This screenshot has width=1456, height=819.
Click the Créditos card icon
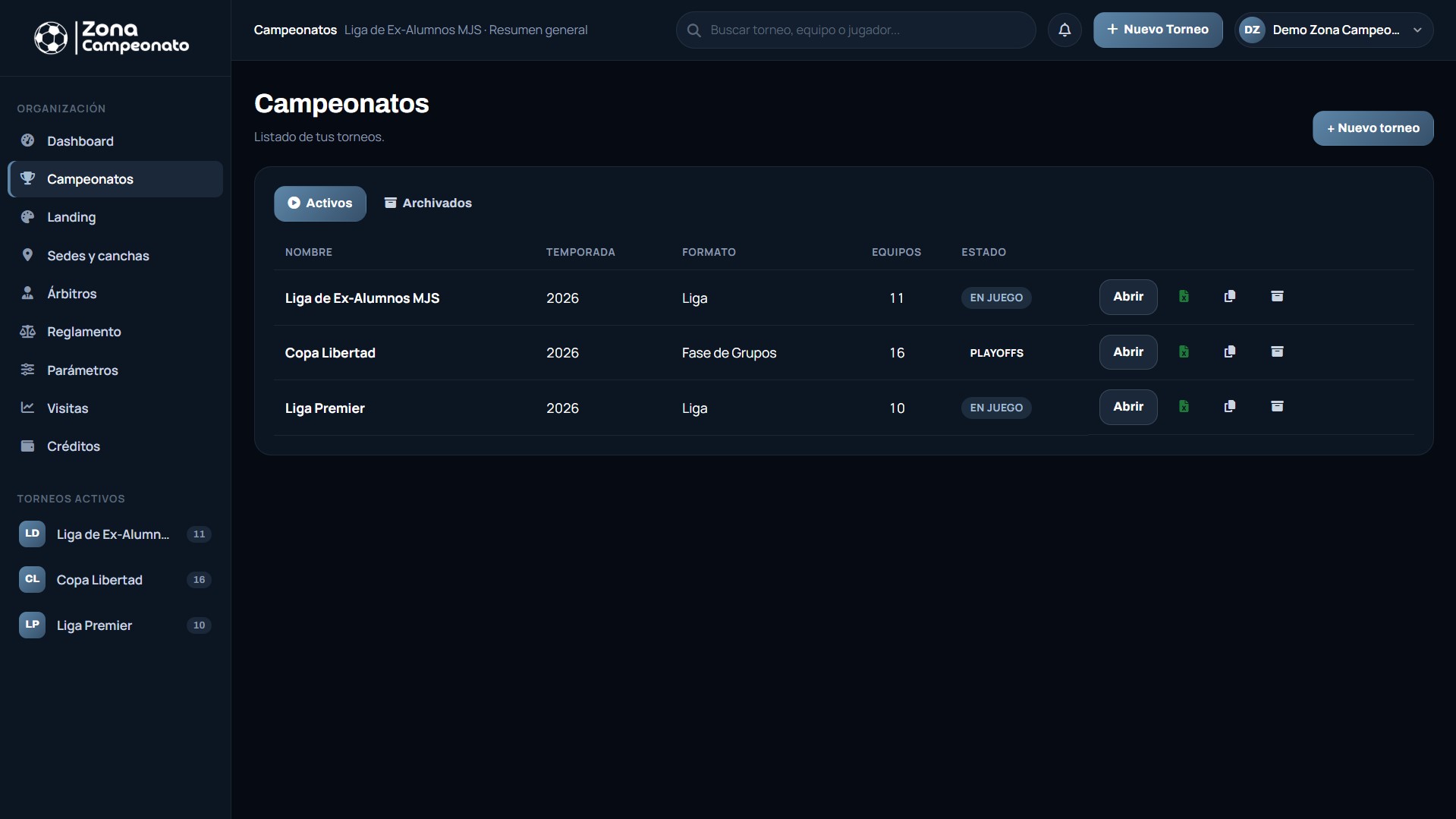(28, 446)
